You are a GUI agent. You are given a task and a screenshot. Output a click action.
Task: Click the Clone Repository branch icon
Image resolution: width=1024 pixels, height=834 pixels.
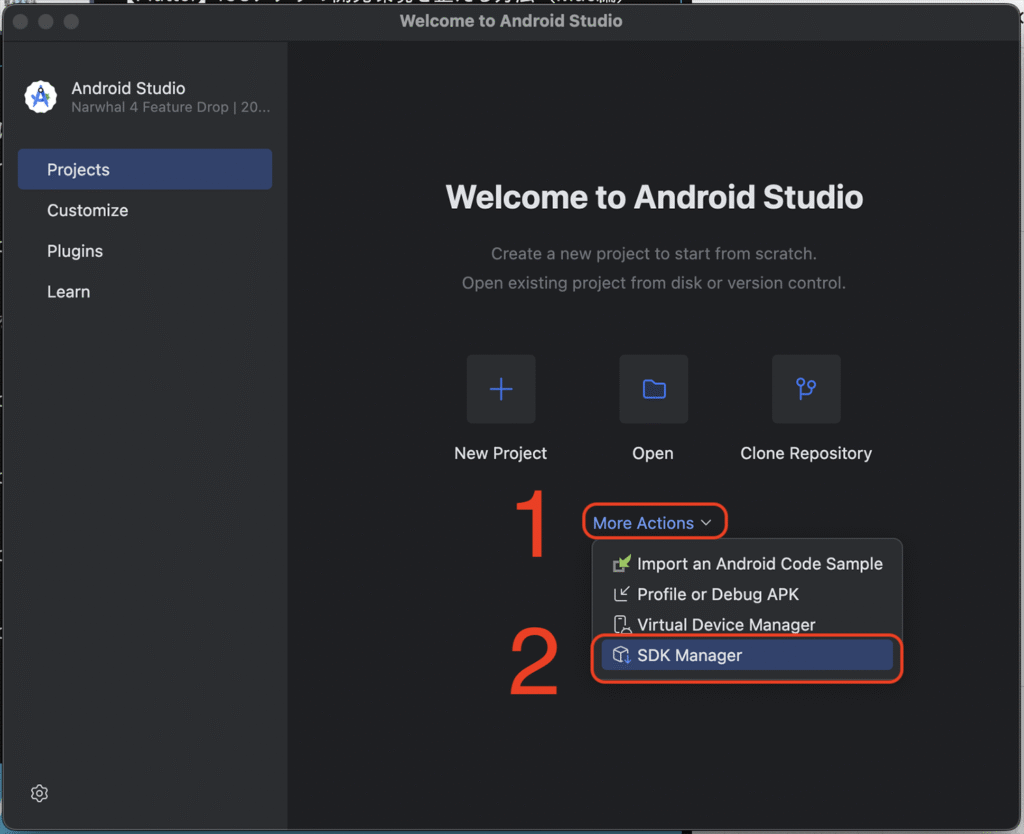point(806,389)
